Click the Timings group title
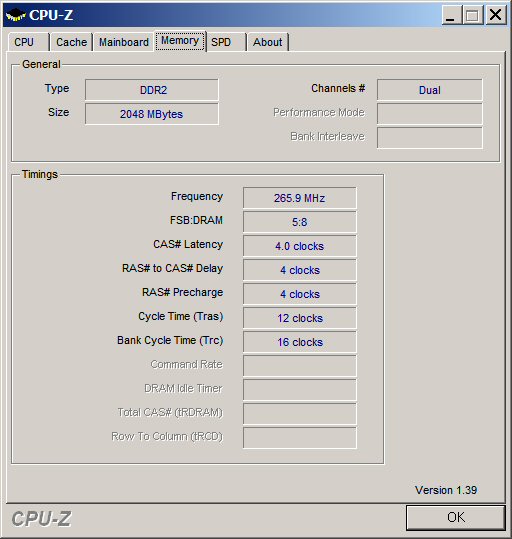 point(40,174)
